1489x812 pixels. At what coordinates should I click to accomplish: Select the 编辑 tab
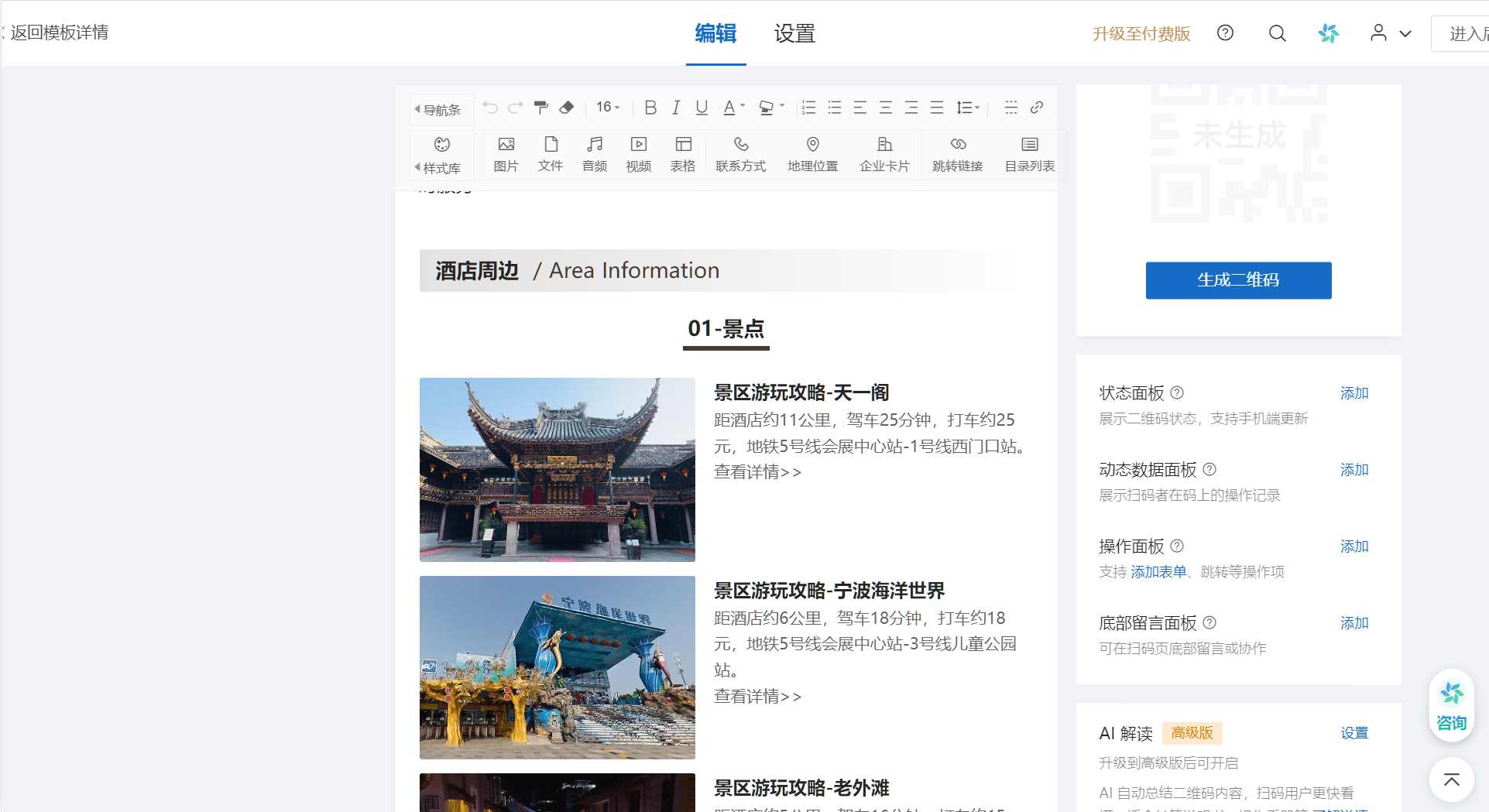[715, 34]
